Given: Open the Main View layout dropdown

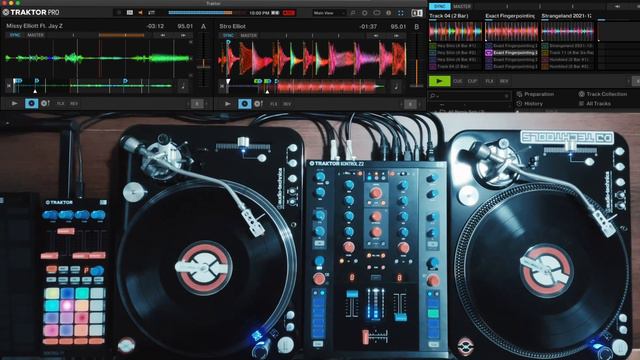Looking at the screenshot, I should [329, 13].
